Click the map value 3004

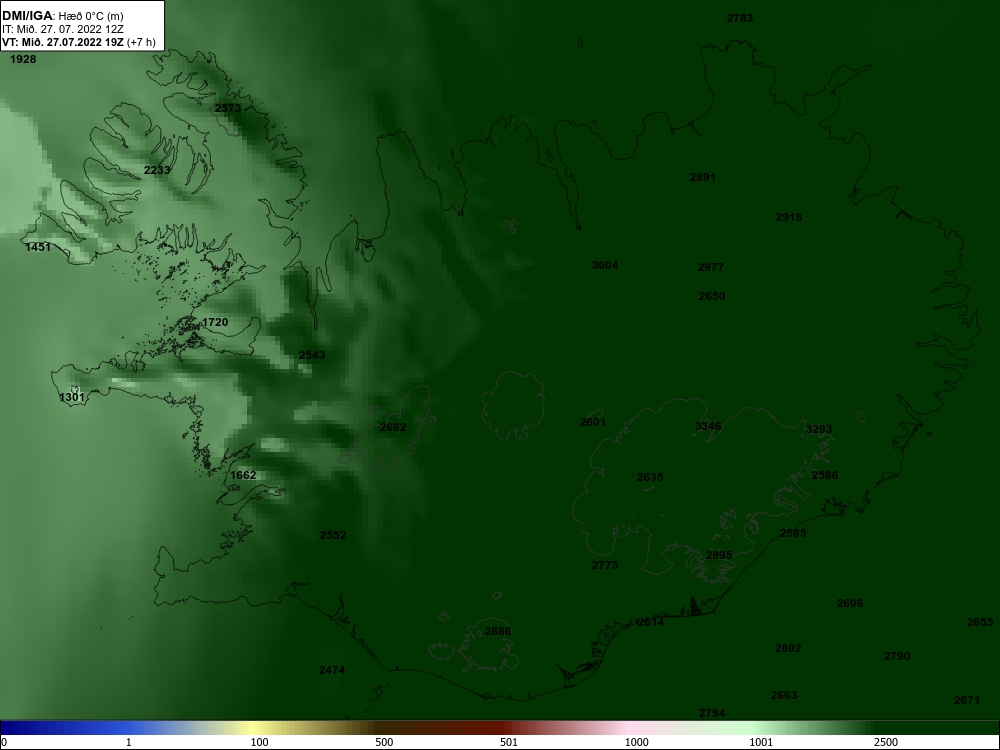[605, 265]
